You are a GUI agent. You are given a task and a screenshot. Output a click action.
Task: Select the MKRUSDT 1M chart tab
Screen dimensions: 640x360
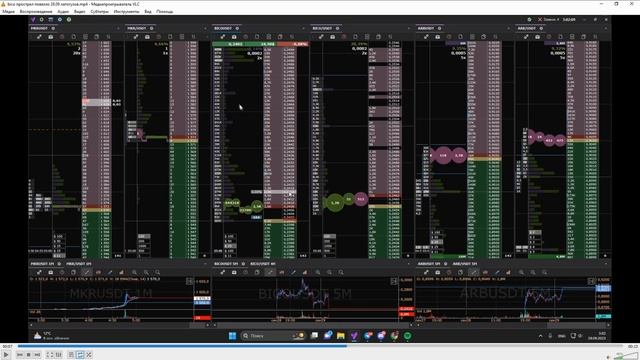pos(42,264)
